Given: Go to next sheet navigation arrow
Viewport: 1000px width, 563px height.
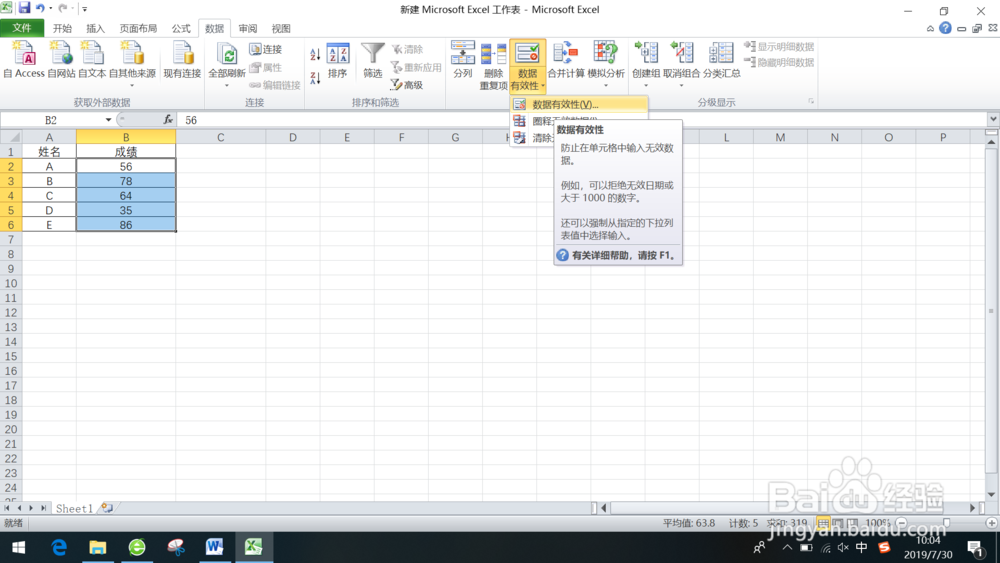Looking at the screenshot, I should [31, 508].
